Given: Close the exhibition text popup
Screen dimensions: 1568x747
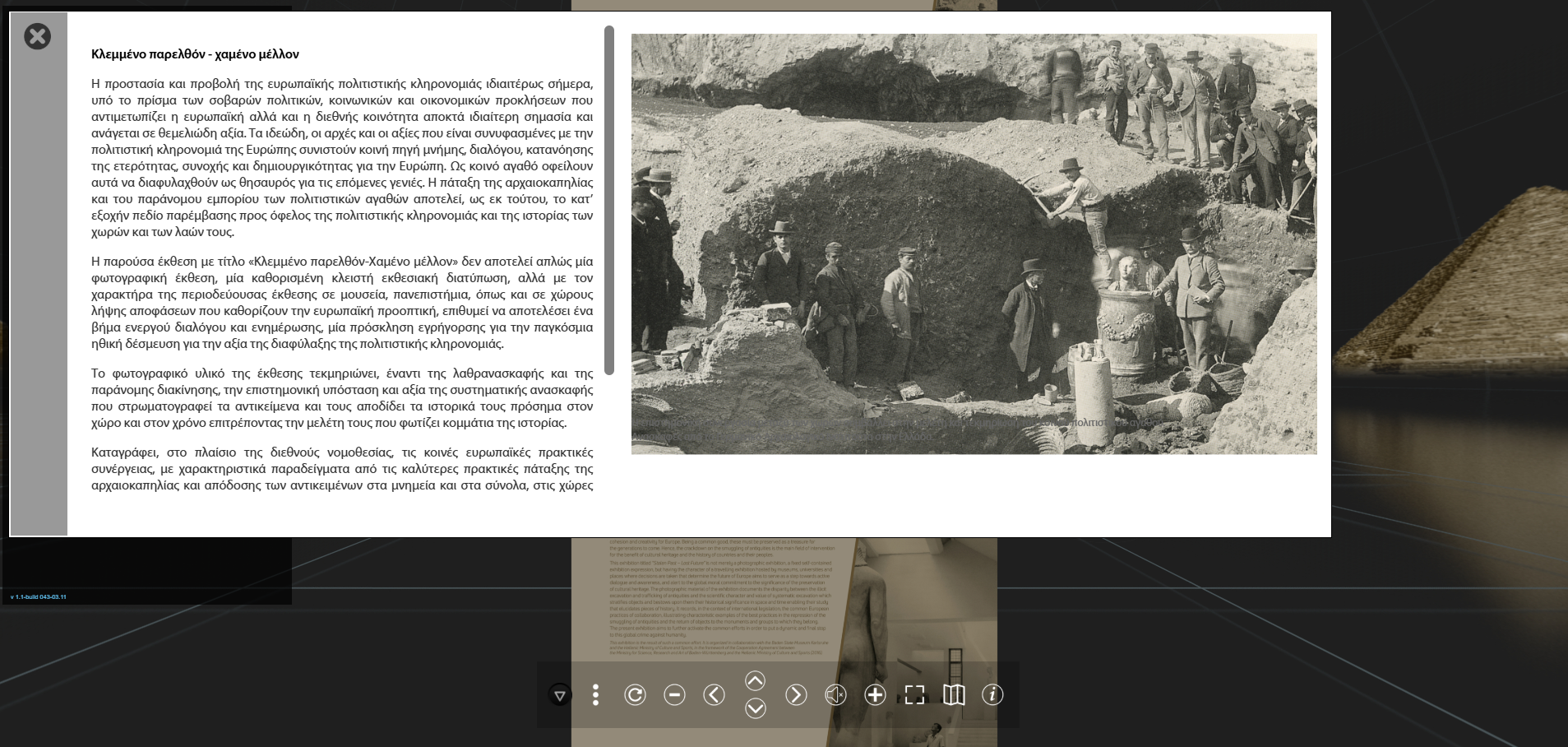Looking at the screenshot, I should (x=37, y=36).
